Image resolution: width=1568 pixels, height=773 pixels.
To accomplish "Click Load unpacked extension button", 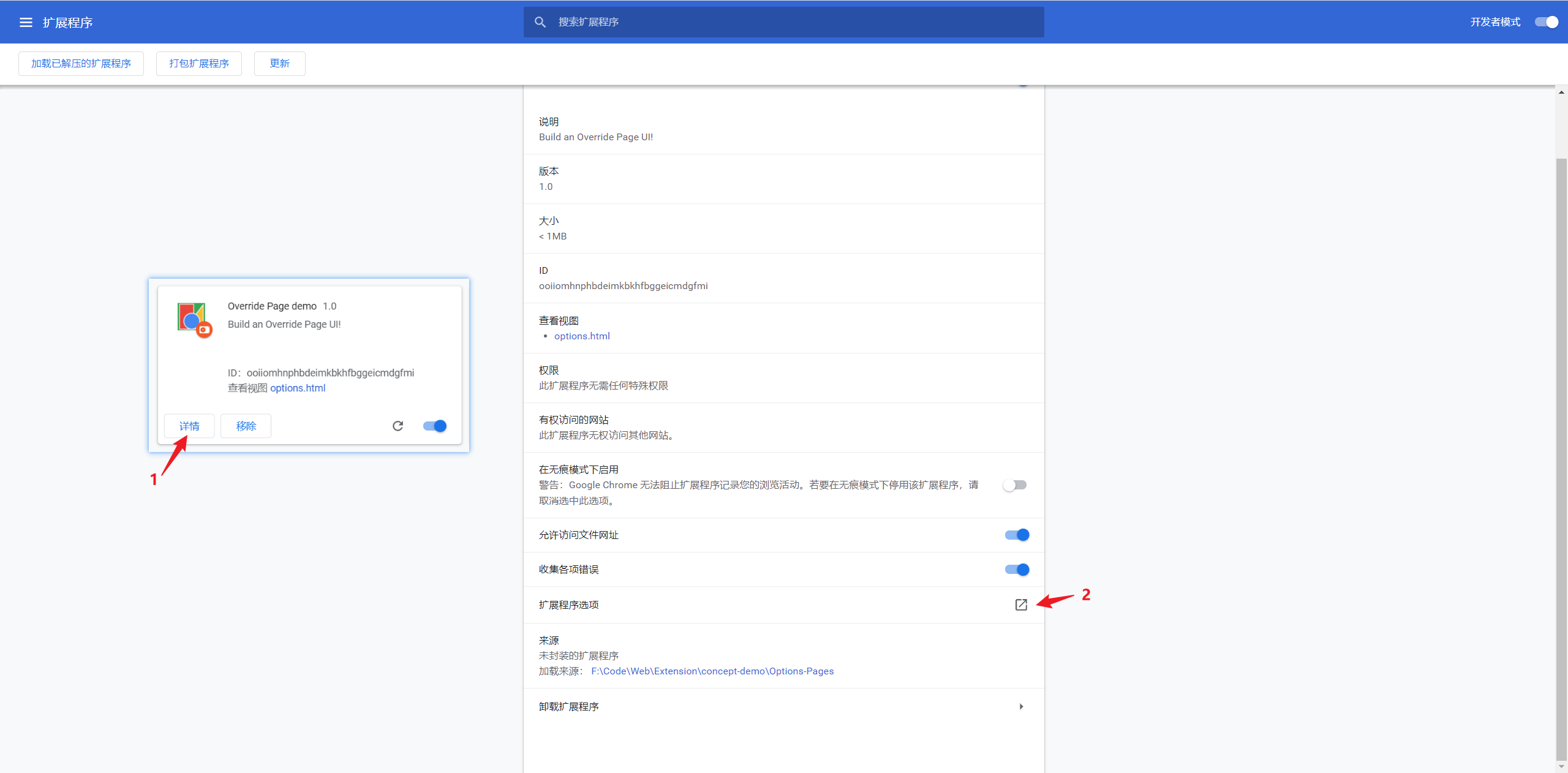I will click(x=81, y=64).
